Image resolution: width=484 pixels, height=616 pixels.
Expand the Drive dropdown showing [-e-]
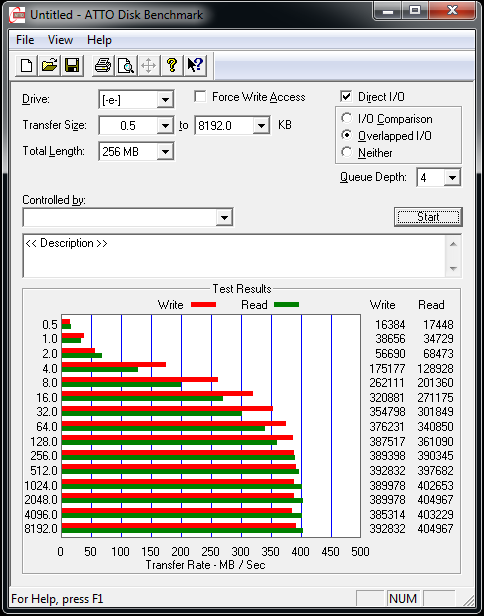click(x=165, y=100)
